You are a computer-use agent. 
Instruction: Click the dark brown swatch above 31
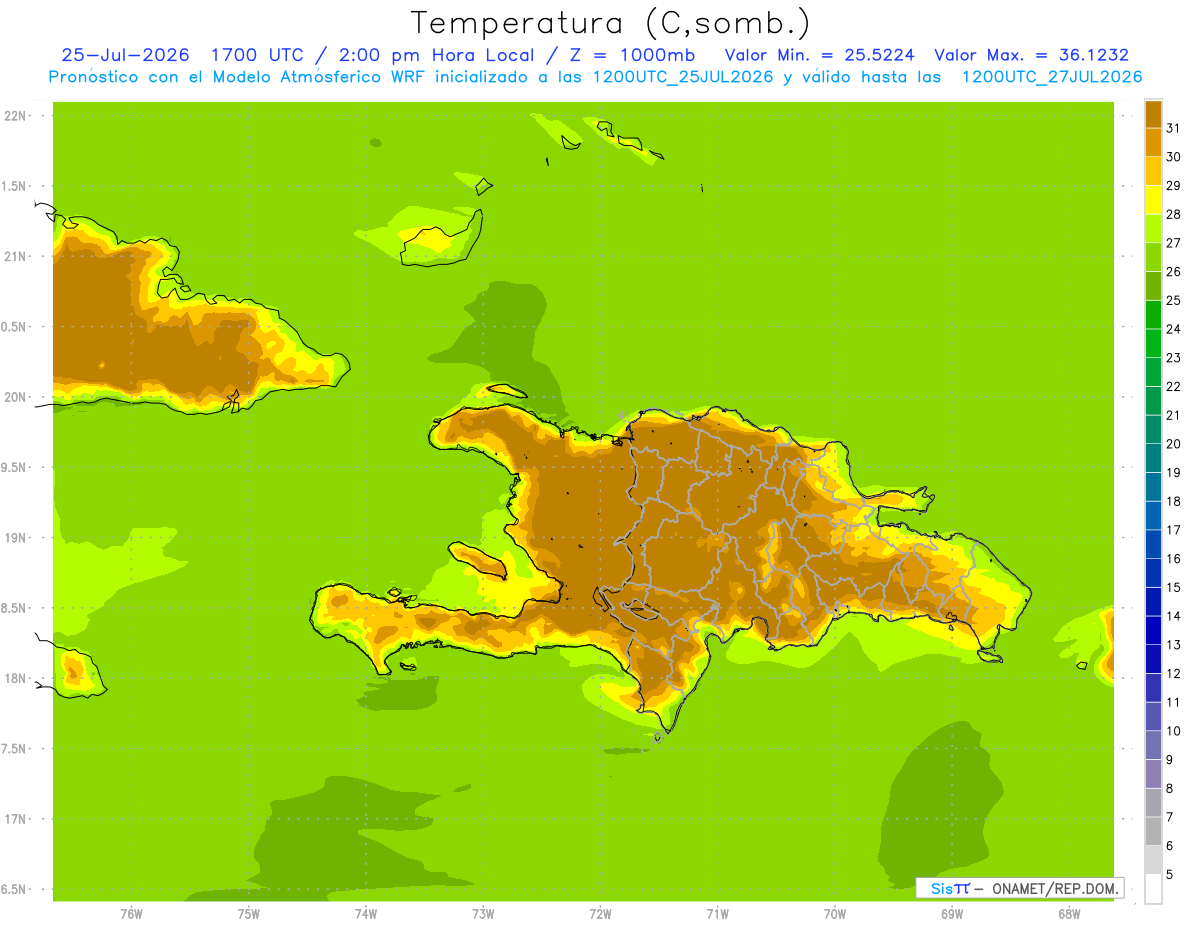click(1153, 114)
